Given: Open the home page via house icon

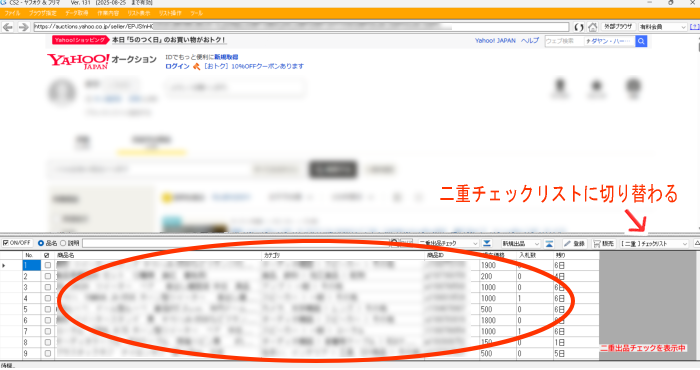Looking at the screenshot, I should point(592,27).
